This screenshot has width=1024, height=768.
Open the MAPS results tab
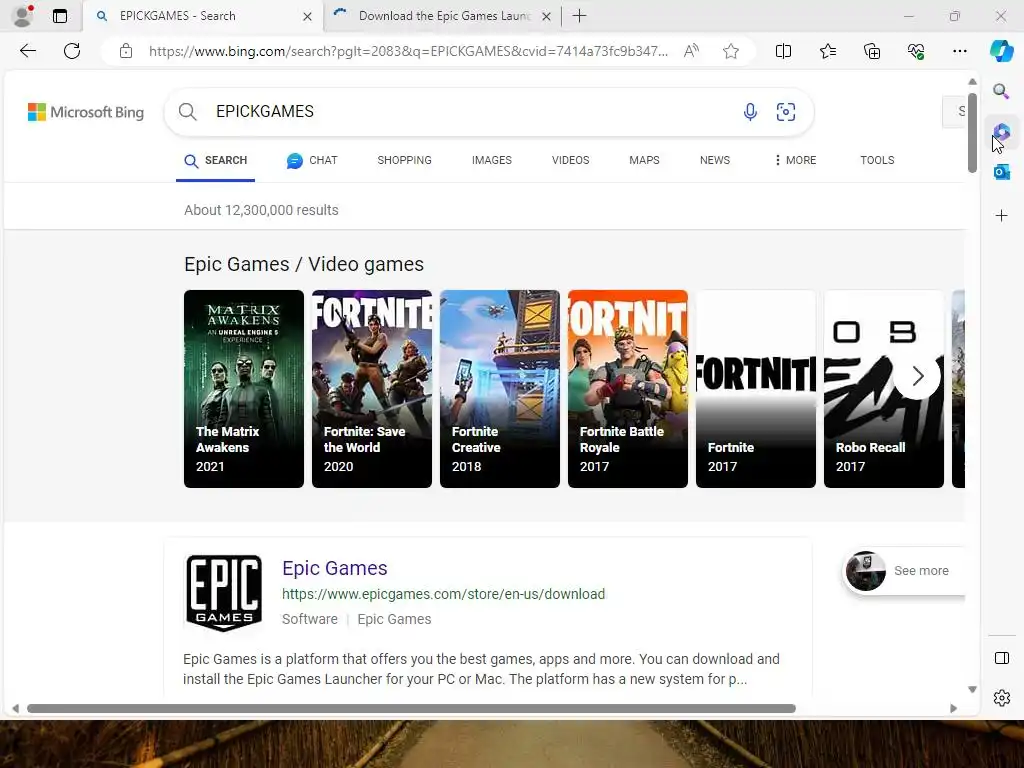click(x=644, y=160)
